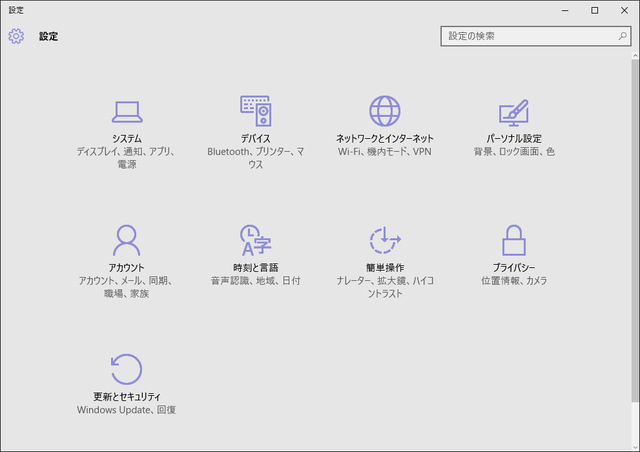Click the magnifier icon in search box
The image size is (640, 452).
[x=622, y=36]
